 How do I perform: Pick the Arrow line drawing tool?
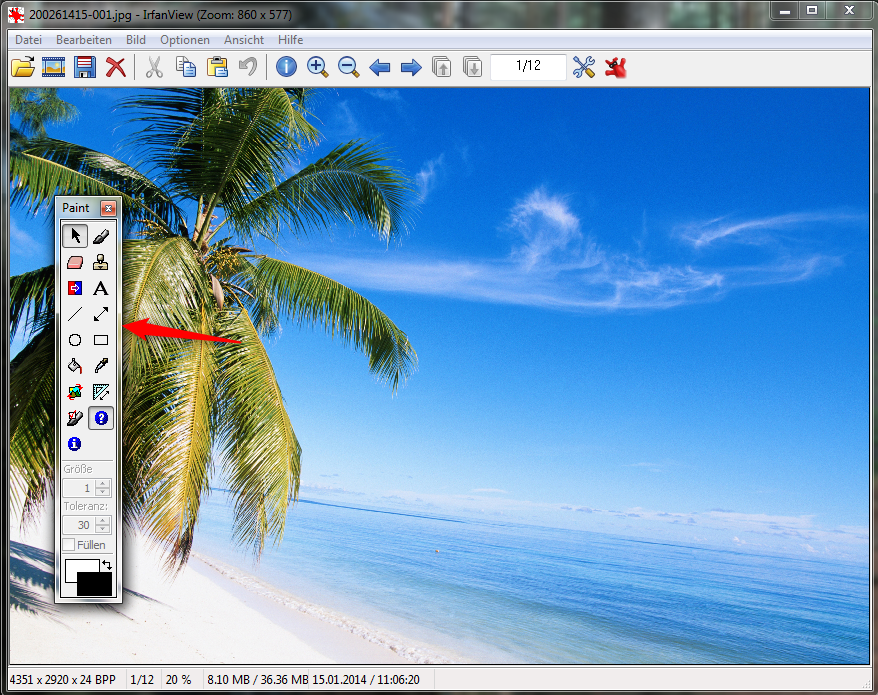(x=101, y=315)
